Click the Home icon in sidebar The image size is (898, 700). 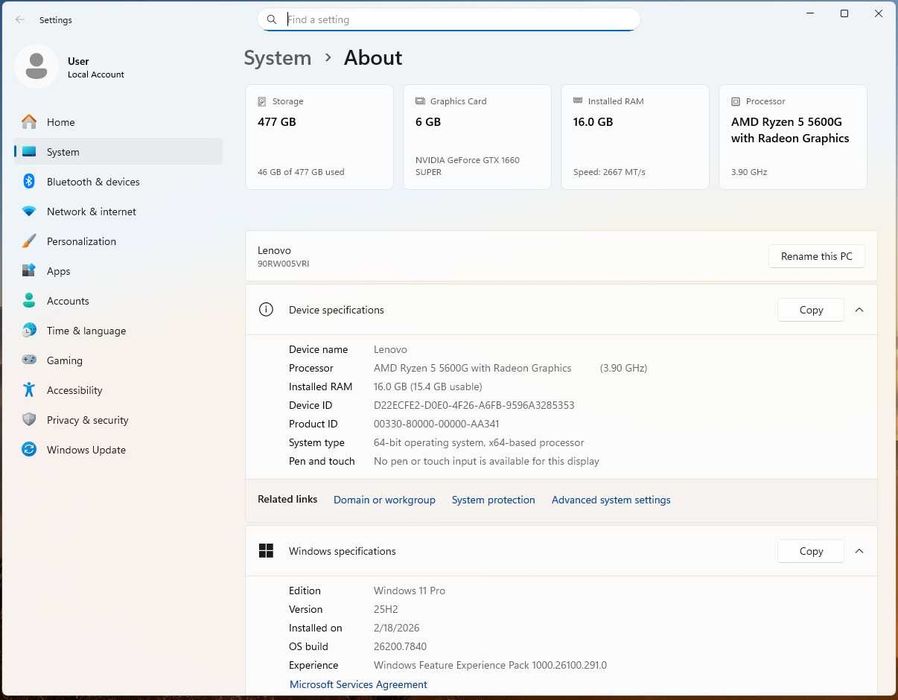click(29, 121)
